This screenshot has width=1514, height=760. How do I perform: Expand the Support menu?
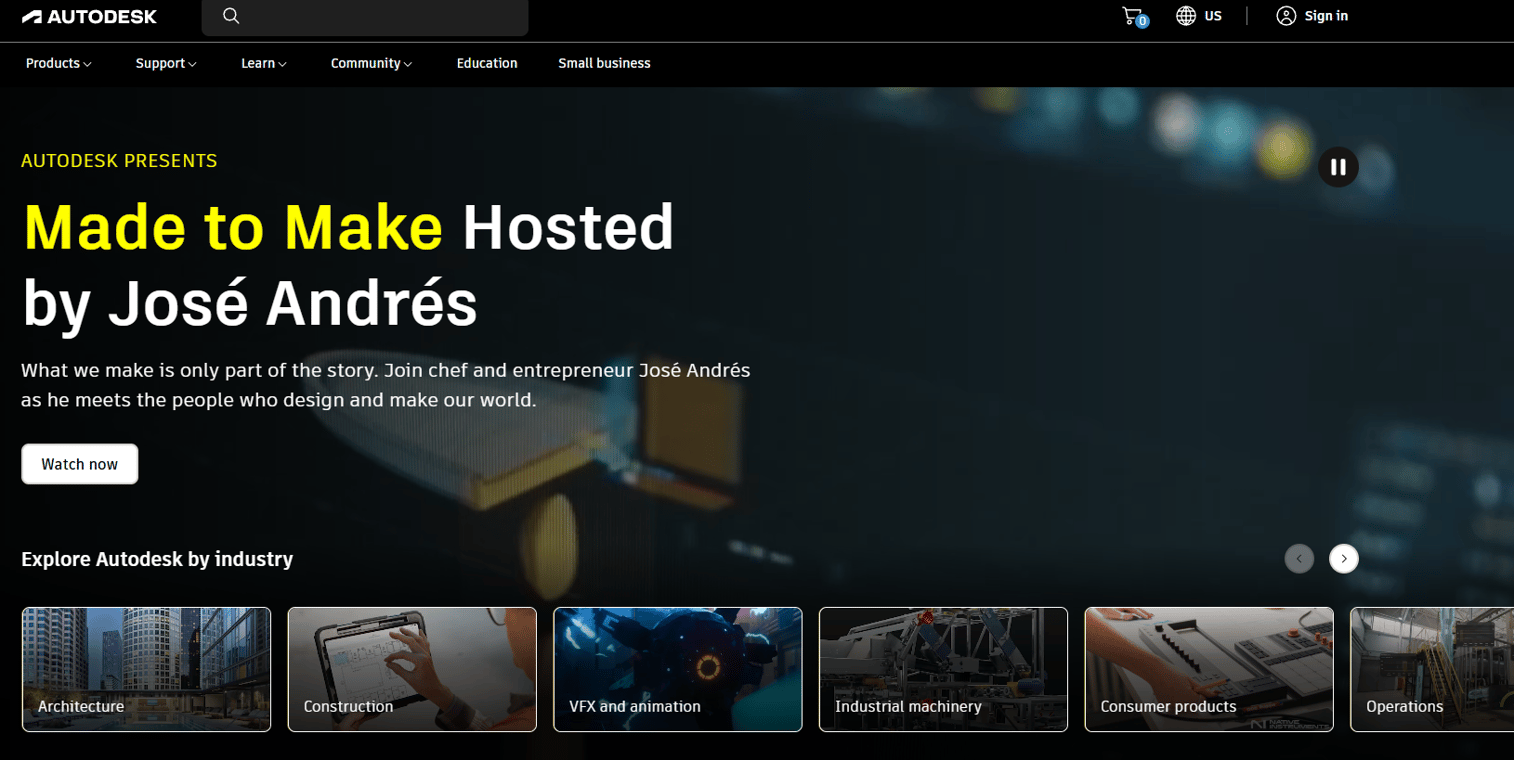[166, 63]
